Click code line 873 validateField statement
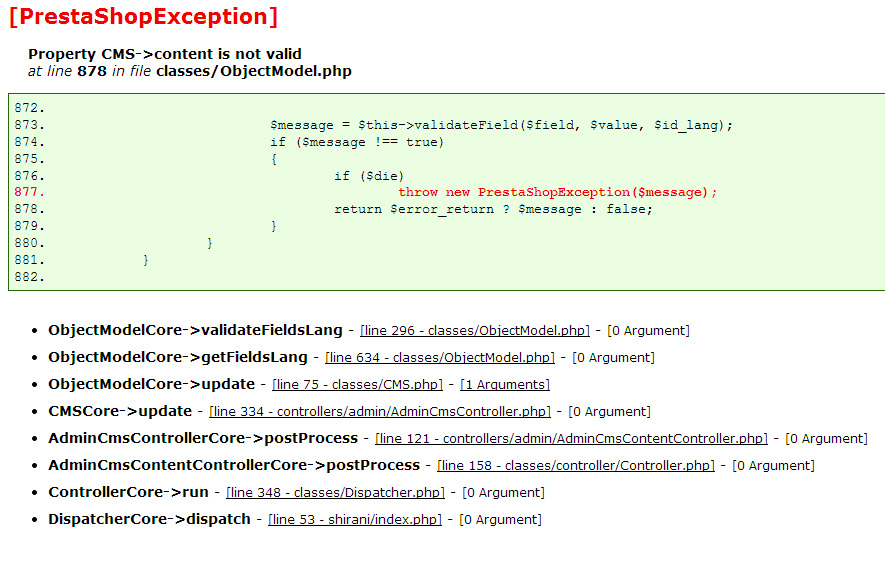This screenshot has width=885, height=566. point(501,125)
